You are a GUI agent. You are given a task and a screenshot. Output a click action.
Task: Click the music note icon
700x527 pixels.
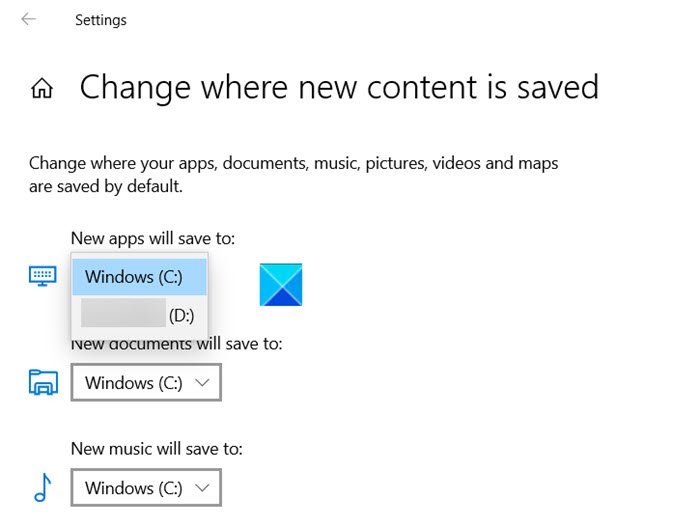pos(42,487)
